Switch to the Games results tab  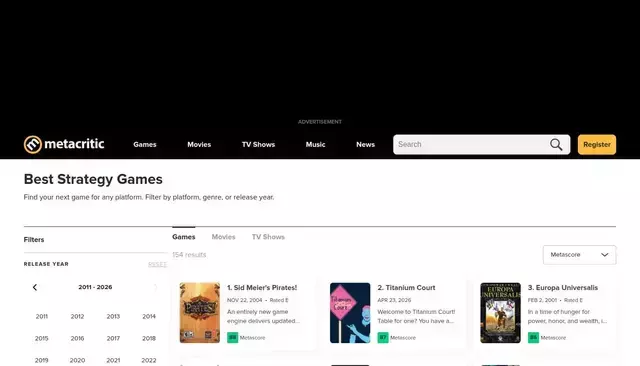pyautogui.click(x=184, y=237)
